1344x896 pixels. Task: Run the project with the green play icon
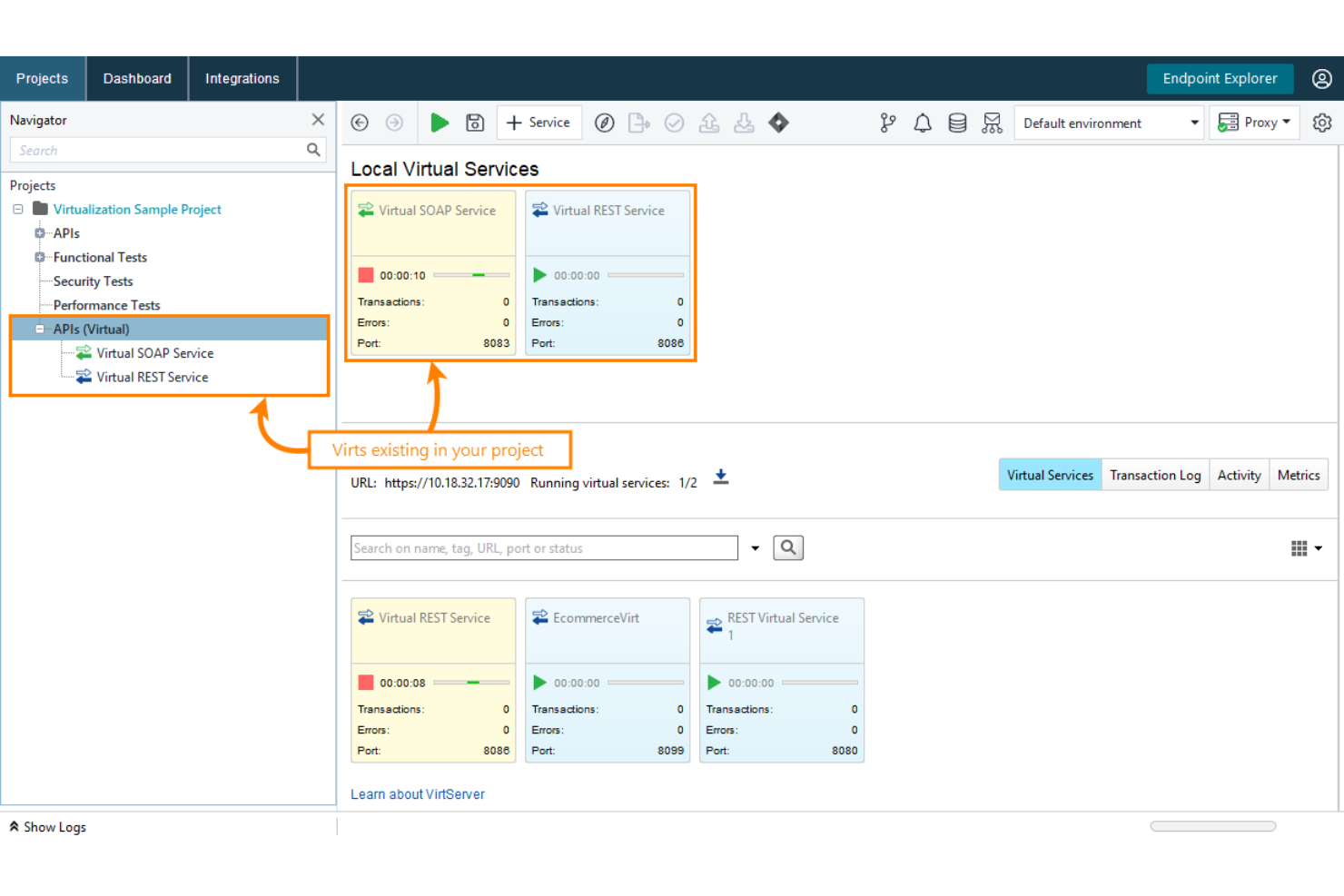coord(440,122)
